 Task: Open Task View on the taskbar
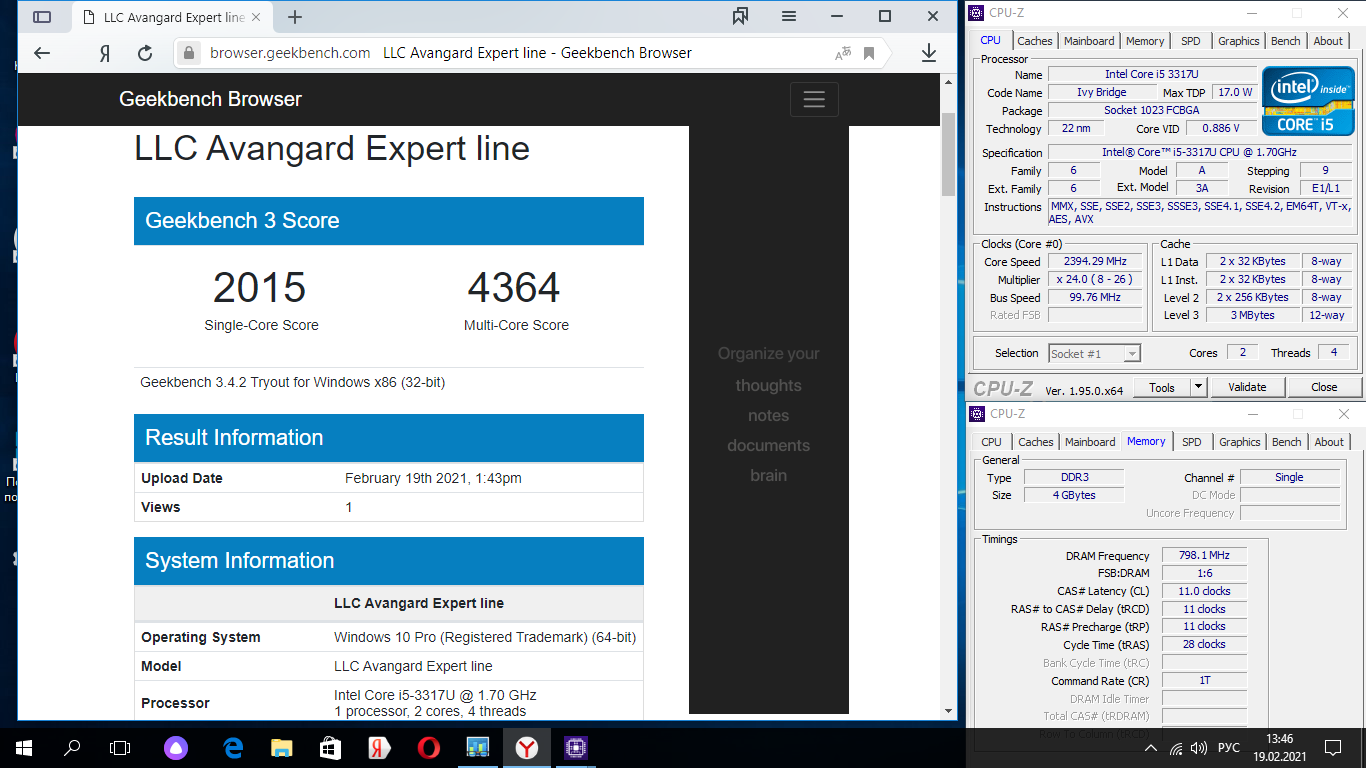(120, 747)
